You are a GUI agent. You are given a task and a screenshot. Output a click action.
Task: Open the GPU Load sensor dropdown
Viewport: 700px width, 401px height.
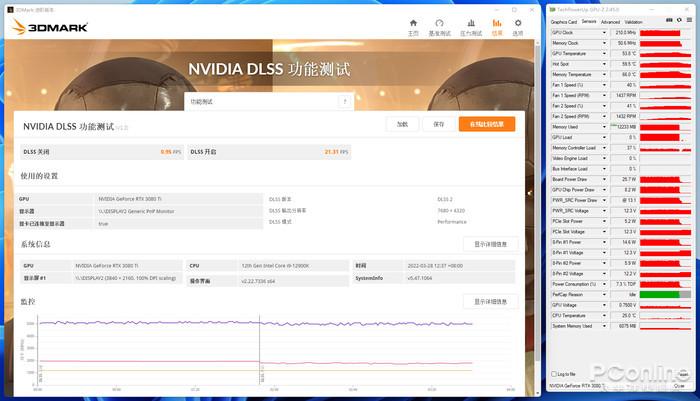coord(604,138)
